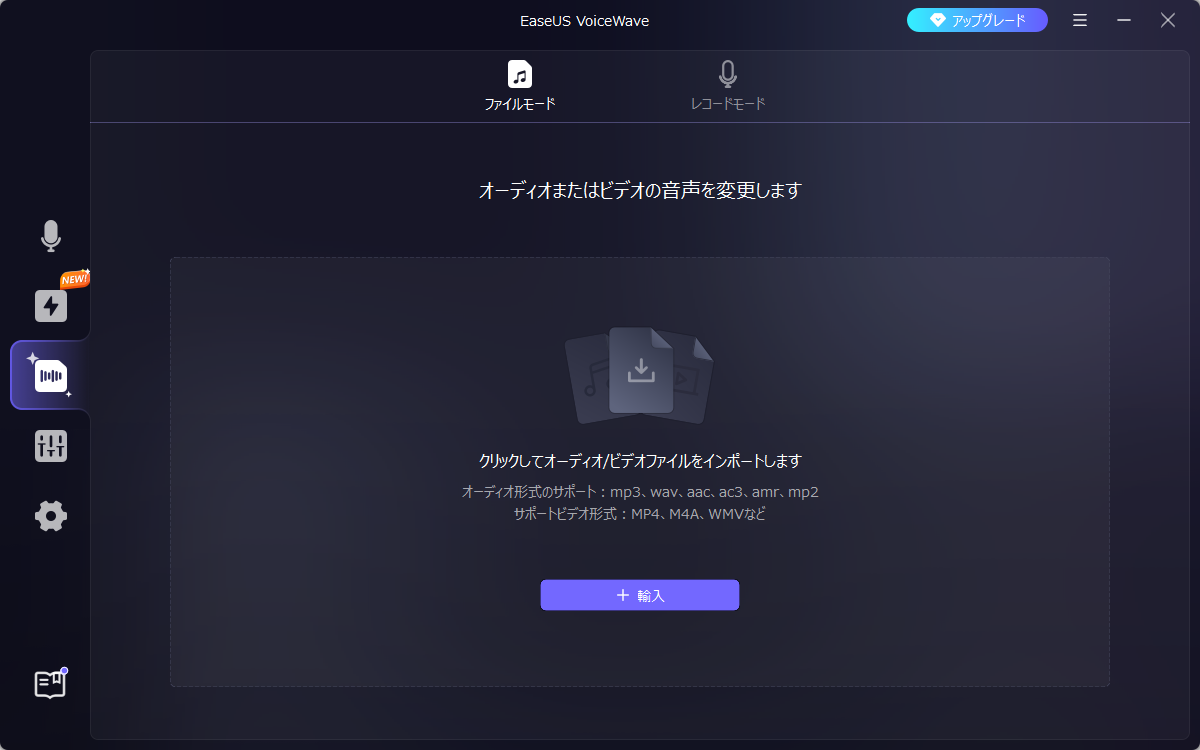Open the user guide book icon
The image size is (1200, 750).
coord(49,685)
